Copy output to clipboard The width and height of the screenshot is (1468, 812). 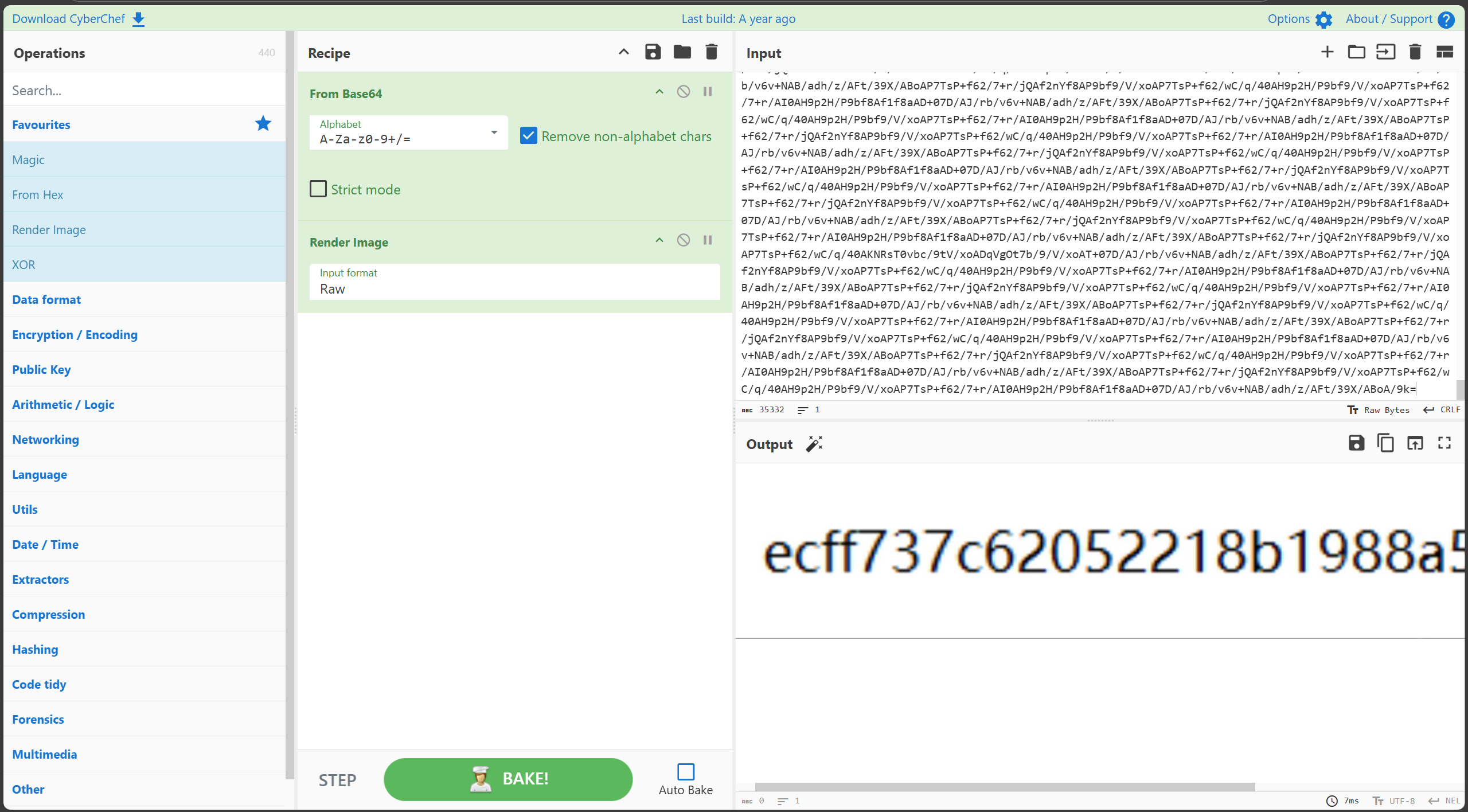(x=1385, y=443)
